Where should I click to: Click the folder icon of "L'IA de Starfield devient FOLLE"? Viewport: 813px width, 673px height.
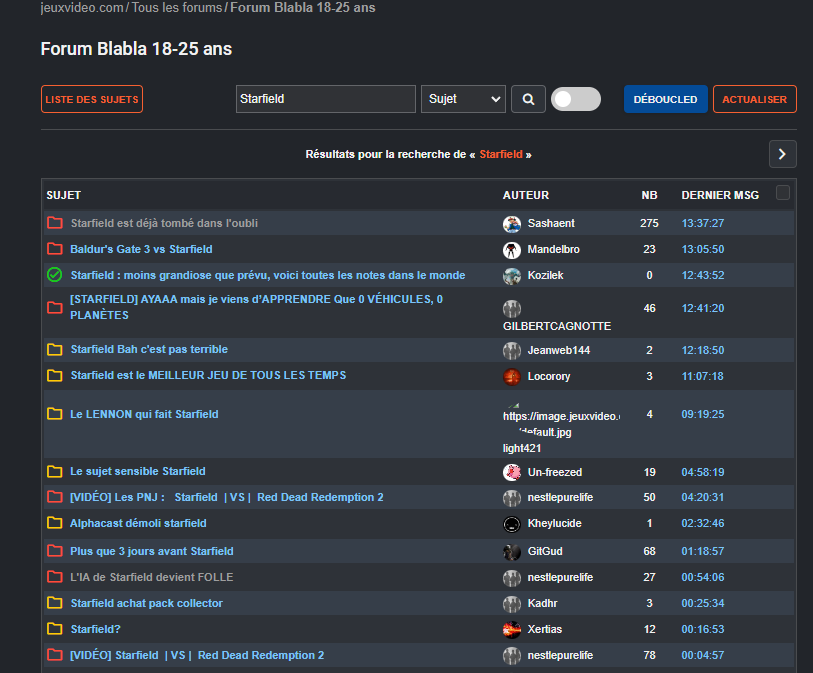(x=54, y=577)
